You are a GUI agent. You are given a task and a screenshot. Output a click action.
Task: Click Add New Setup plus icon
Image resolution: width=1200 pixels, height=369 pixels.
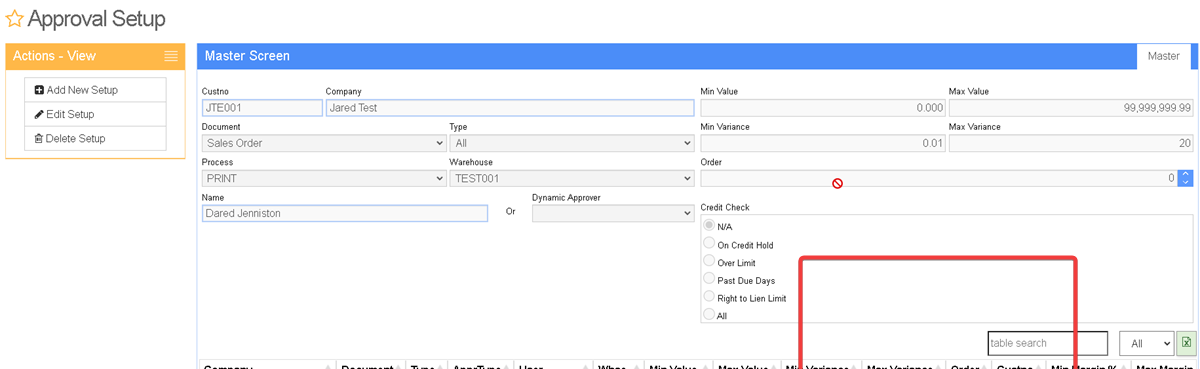coord(39,90)
